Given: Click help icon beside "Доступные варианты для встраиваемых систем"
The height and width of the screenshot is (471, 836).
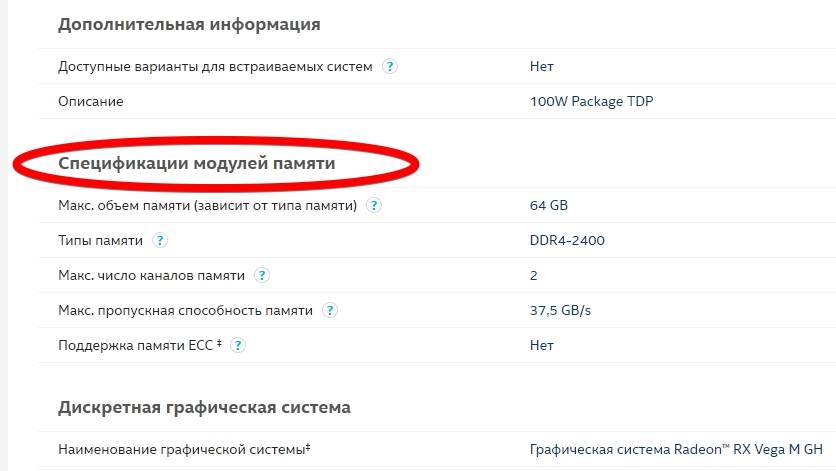Looking at the screenshot, I should coord(390,67).
